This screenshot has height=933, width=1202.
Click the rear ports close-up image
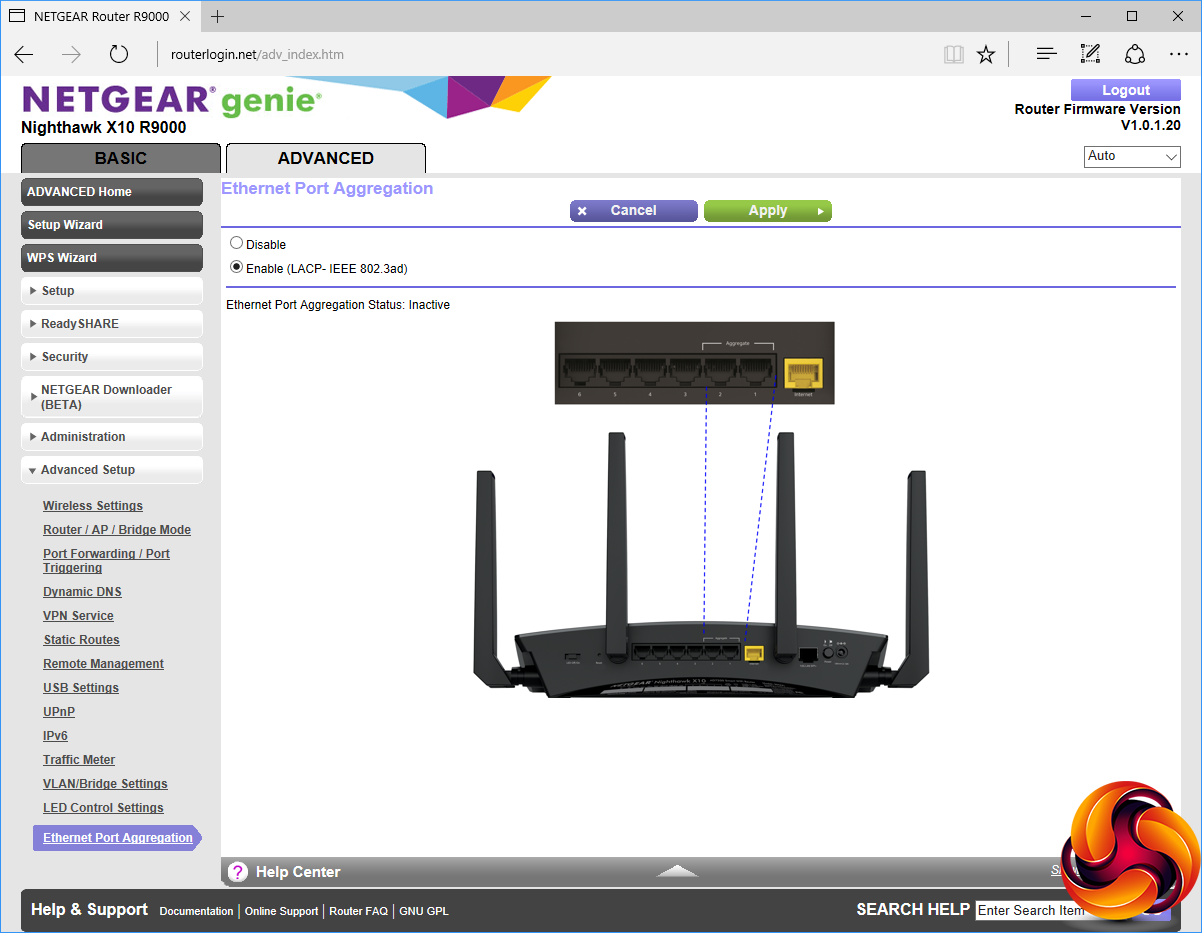tap(695, 362)
